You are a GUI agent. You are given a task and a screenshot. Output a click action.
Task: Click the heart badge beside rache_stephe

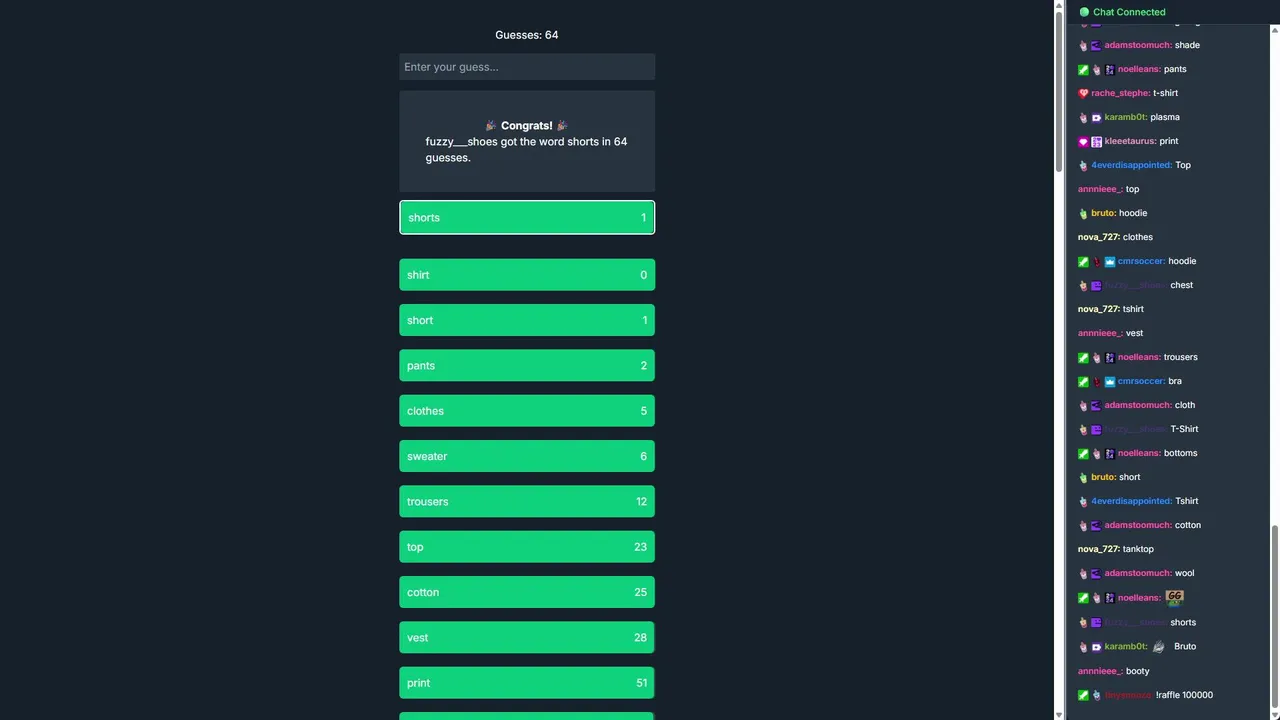pos(1083,93)
